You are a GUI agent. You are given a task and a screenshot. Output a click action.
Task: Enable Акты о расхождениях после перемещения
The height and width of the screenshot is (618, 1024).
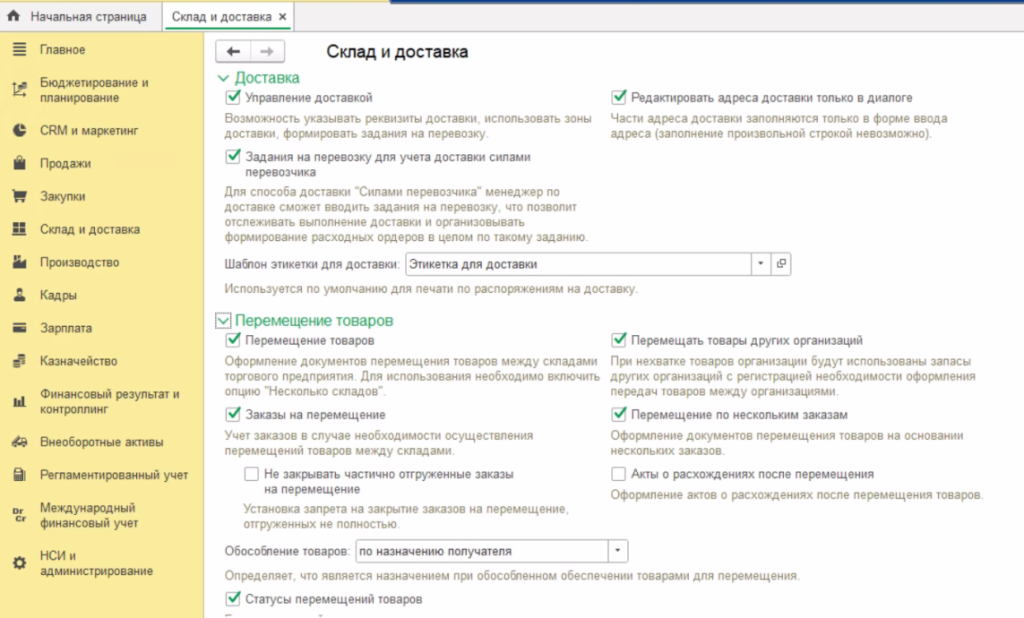point(620,474)
